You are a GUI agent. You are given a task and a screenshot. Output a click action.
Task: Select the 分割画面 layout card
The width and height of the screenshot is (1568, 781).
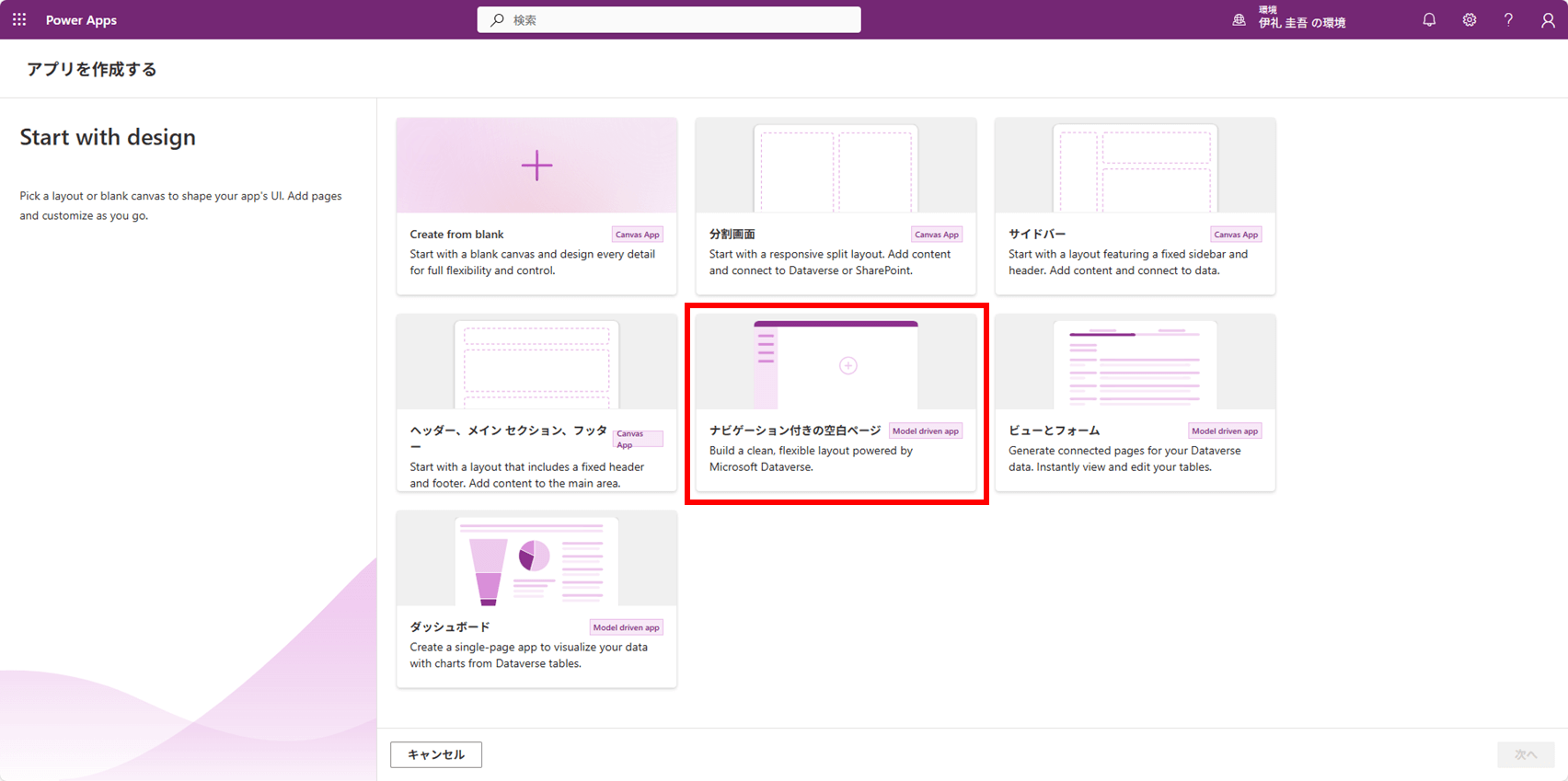click(836, 206)
